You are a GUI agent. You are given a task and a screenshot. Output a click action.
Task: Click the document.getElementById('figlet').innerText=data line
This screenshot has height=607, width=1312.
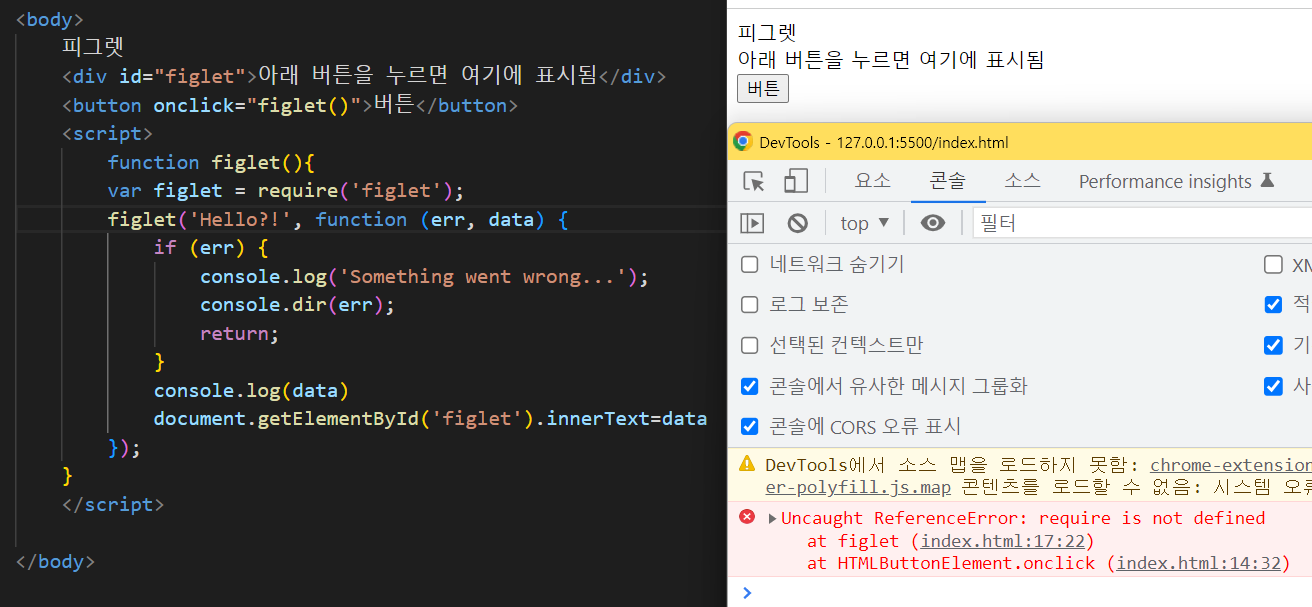(x=431, y=419)
